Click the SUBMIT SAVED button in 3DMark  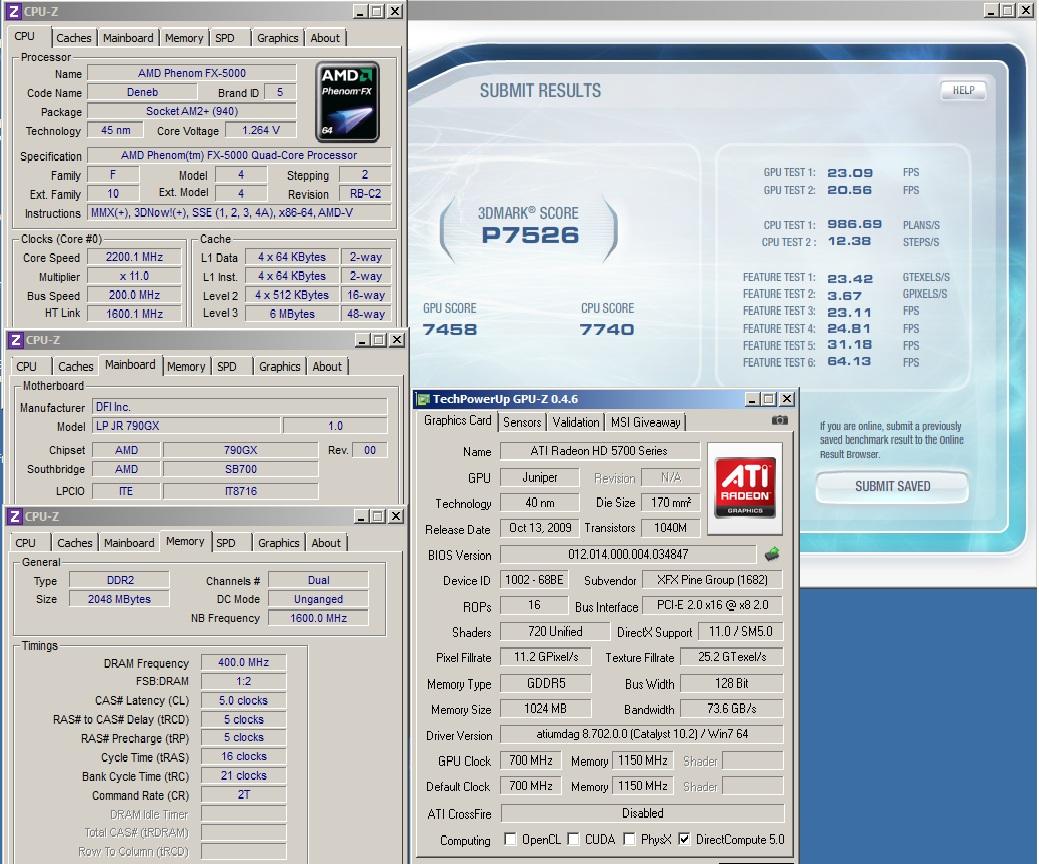click(892, 486)
